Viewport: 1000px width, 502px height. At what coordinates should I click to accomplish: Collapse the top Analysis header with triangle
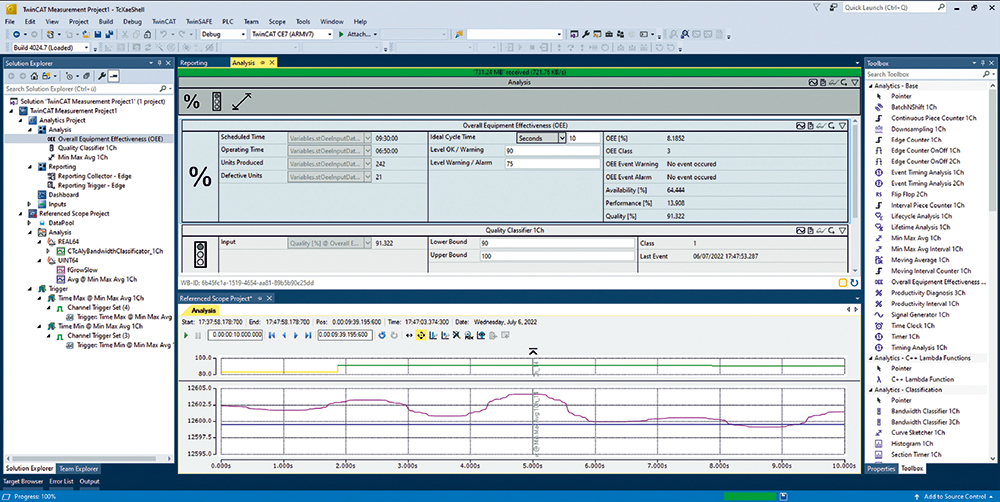tap(855, 82)
